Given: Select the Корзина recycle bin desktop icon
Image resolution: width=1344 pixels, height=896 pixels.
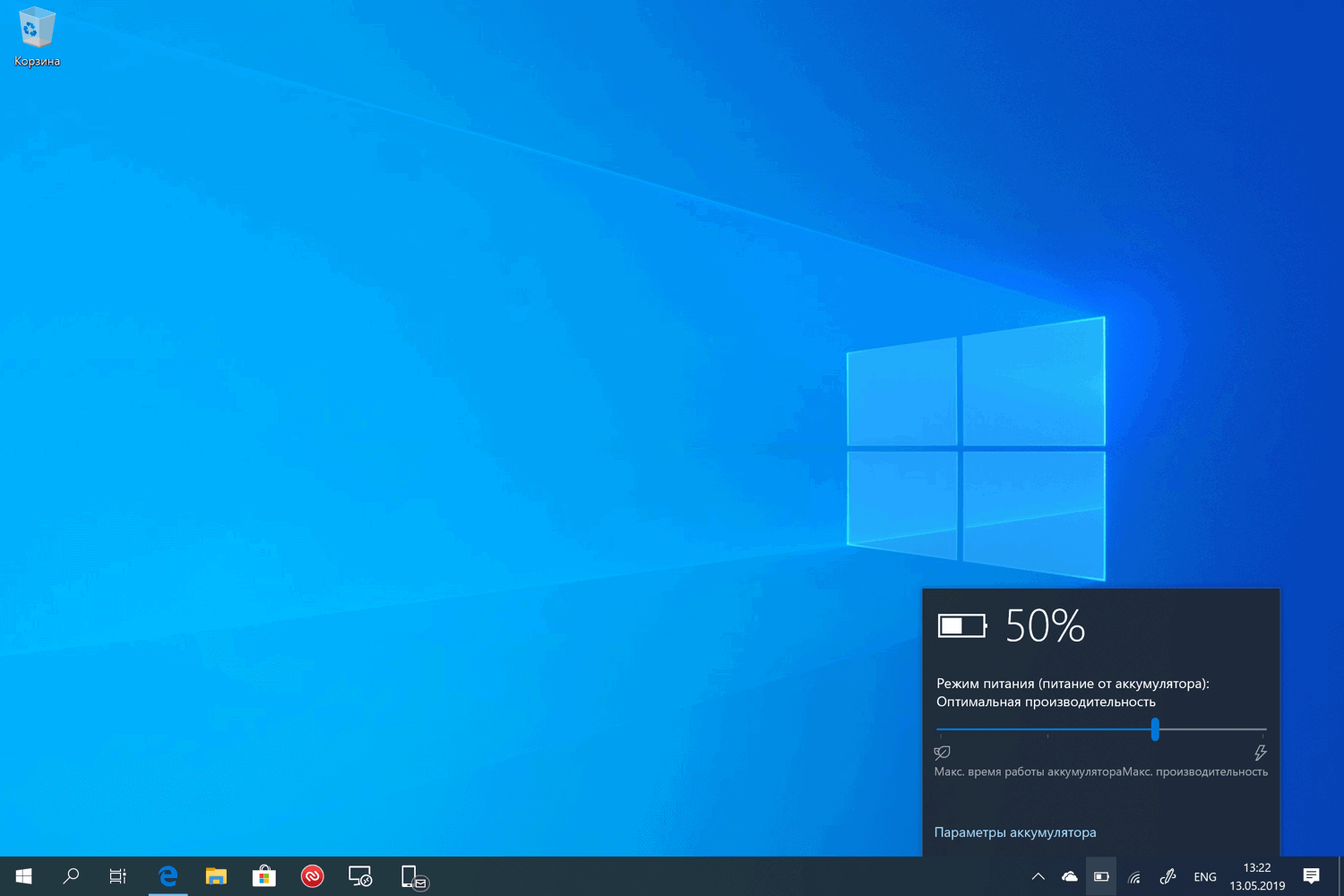Looking at the screenshot, I should [37, 38].
